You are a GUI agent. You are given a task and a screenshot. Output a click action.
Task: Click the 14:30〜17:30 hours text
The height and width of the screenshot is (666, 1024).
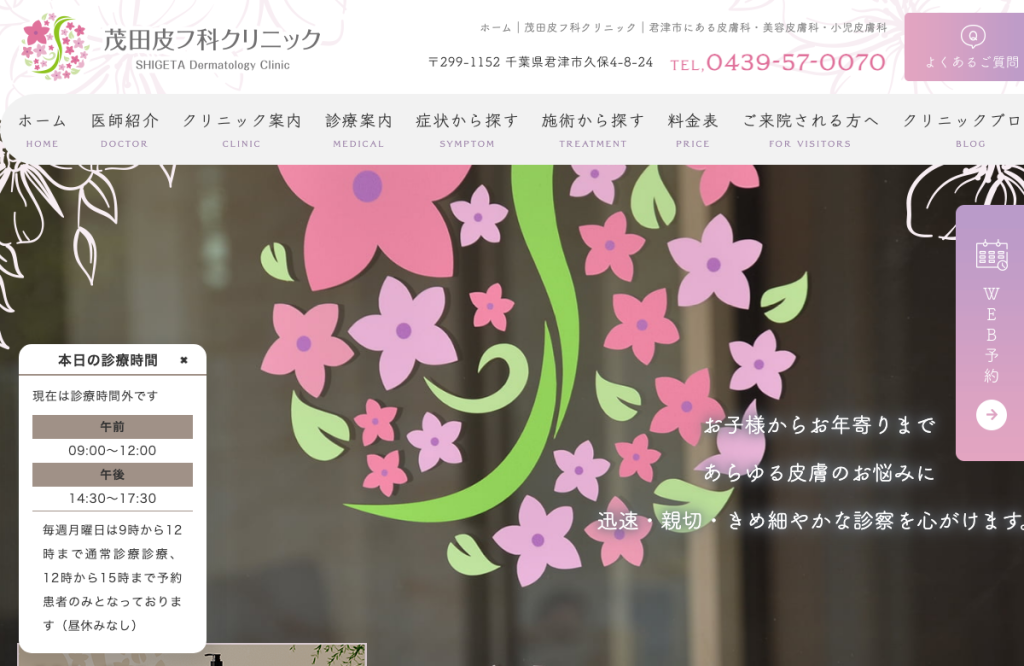tap(112, 498)
